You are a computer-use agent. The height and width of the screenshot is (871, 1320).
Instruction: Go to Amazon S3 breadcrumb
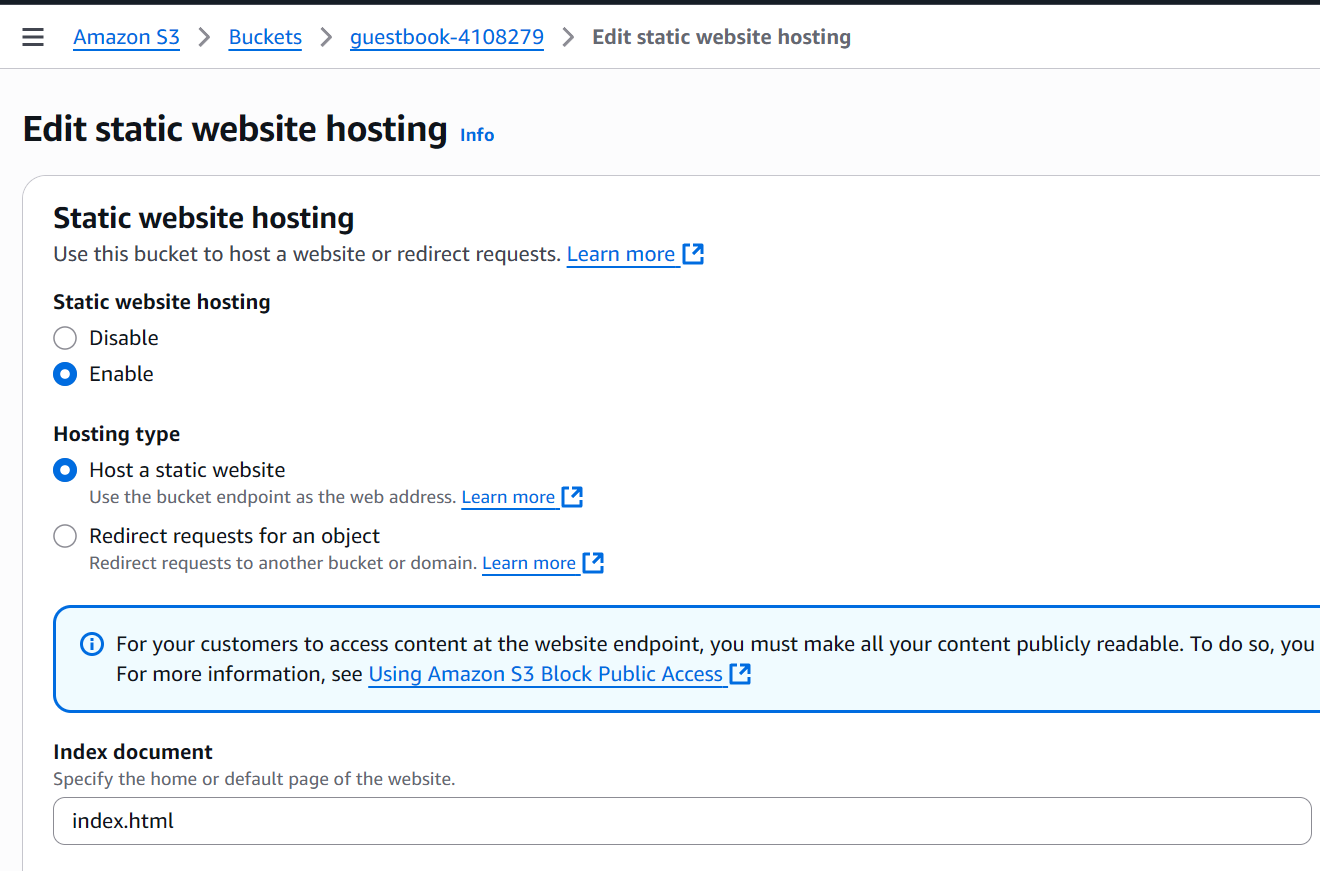[x=126, y=37]
